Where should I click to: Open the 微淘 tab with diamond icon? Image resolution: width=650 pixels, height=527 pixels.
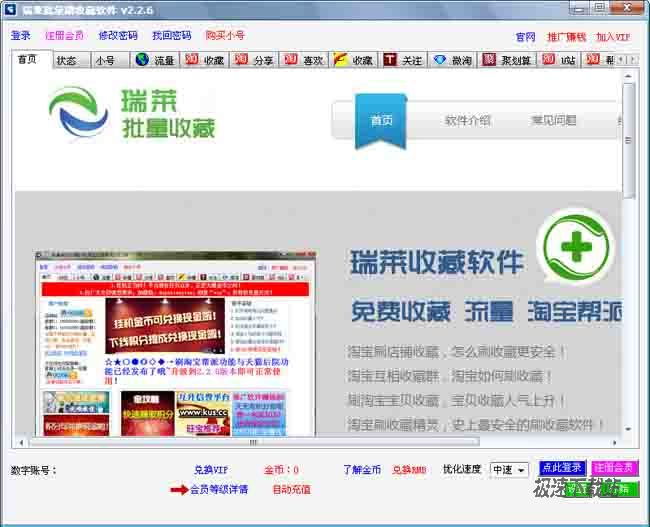tap(452, 60)
